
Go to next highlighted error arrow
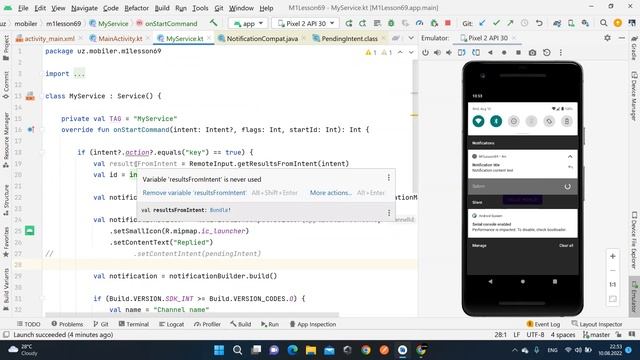point(411,52)
